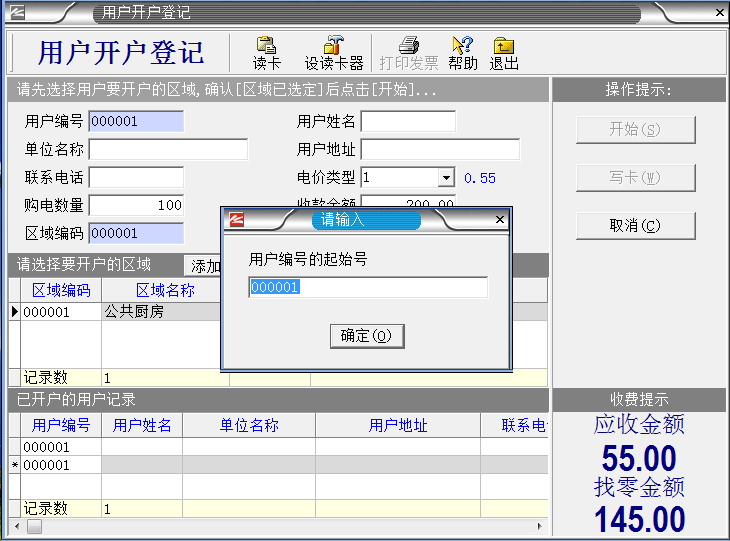The image size is (730, 541).
Task: Click the 写卡(W) write card button
Action: (635, 177)
